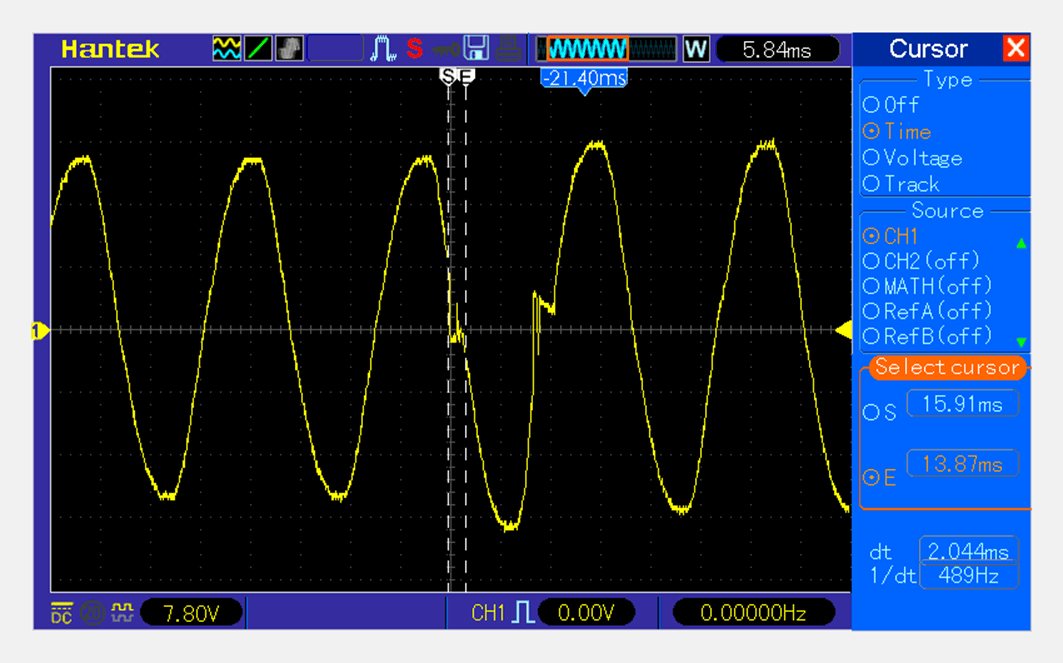The width and height of the screenshot is (1063, 663).
Task: Click the square wave probe icon
Action: pyautogui.click(x=122, y=612)
